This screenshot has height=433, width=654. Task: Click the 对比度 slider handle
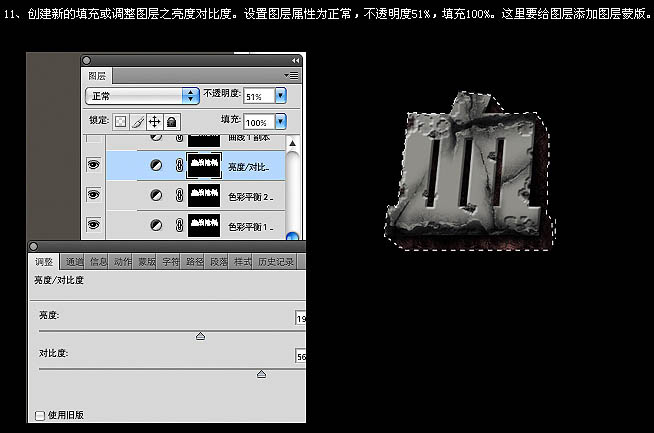click(261, 374)
